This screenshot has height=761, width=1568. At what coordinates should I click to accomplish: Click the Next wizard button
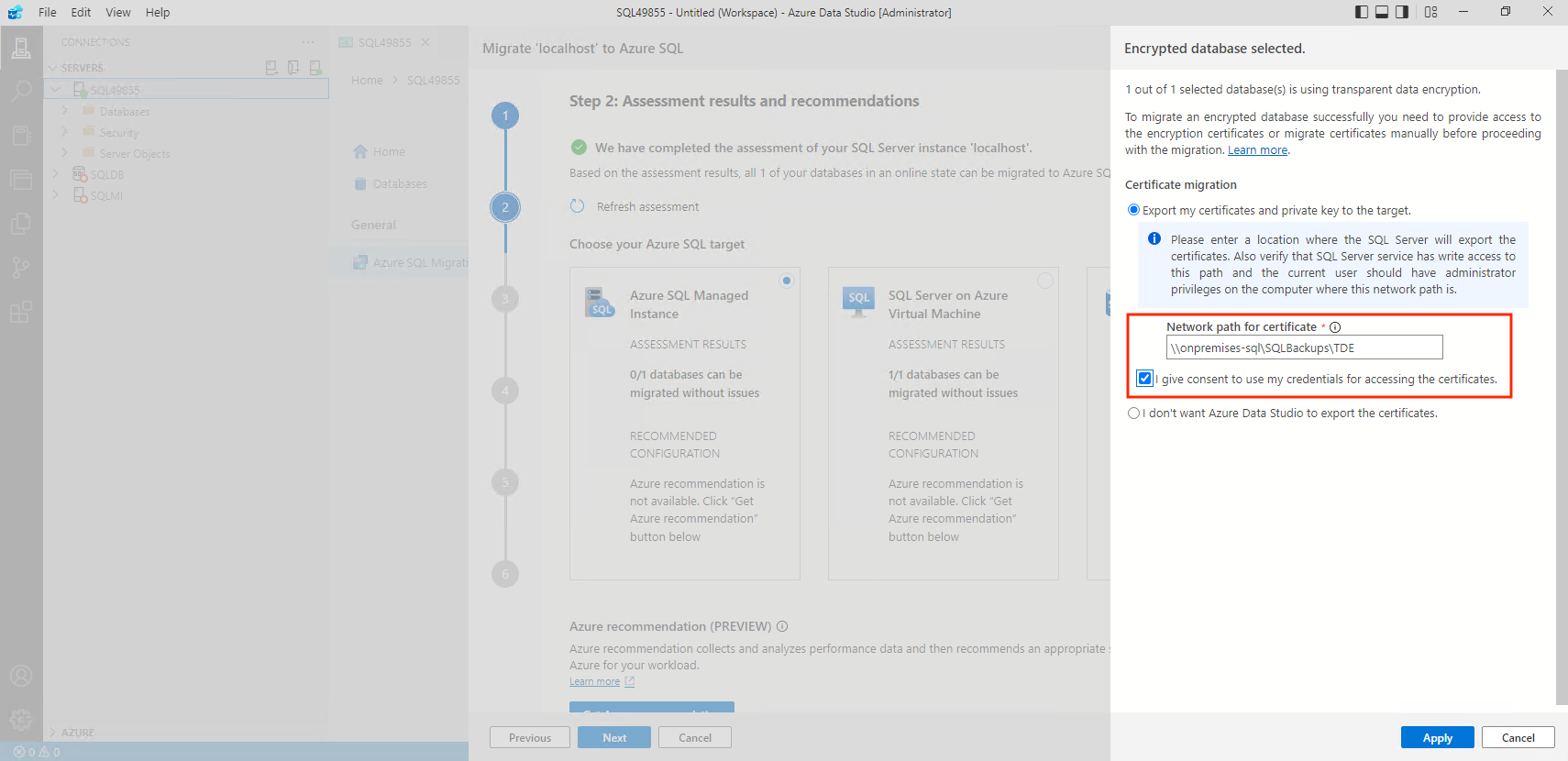click(614, 738)
